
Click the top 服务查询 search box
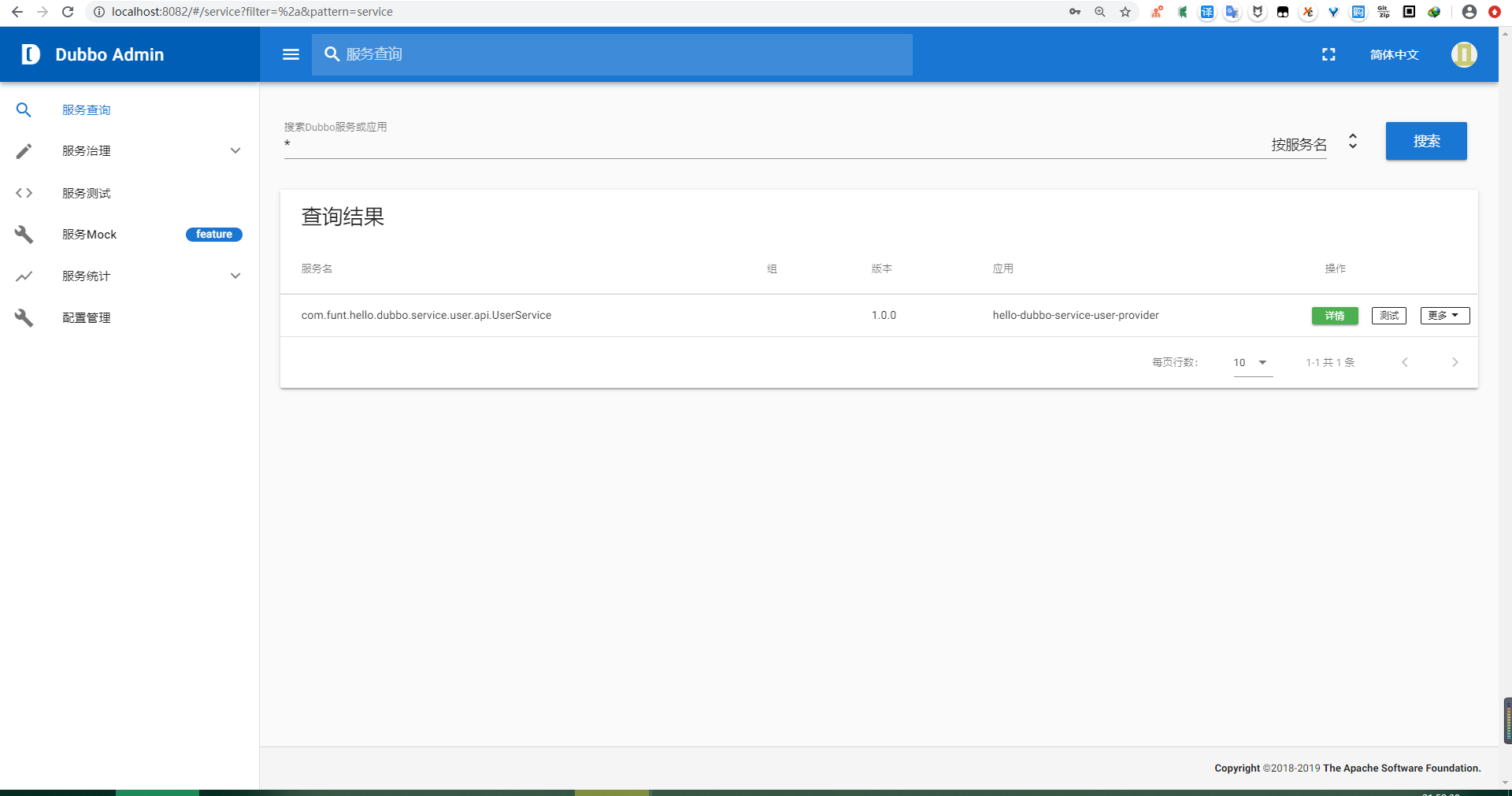tap(612, 54)
